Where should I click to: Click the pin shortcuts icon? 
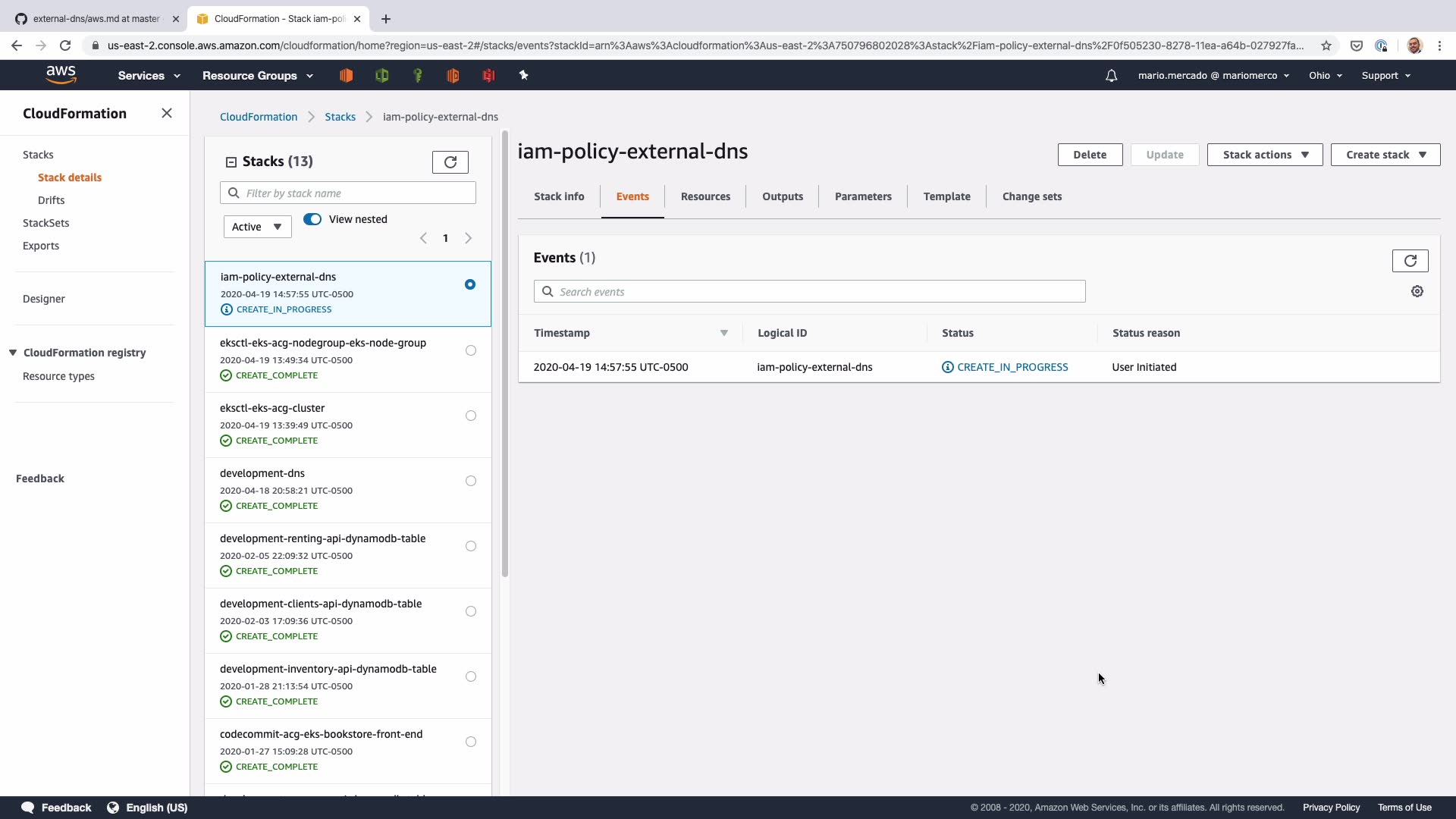pos(523,75)
